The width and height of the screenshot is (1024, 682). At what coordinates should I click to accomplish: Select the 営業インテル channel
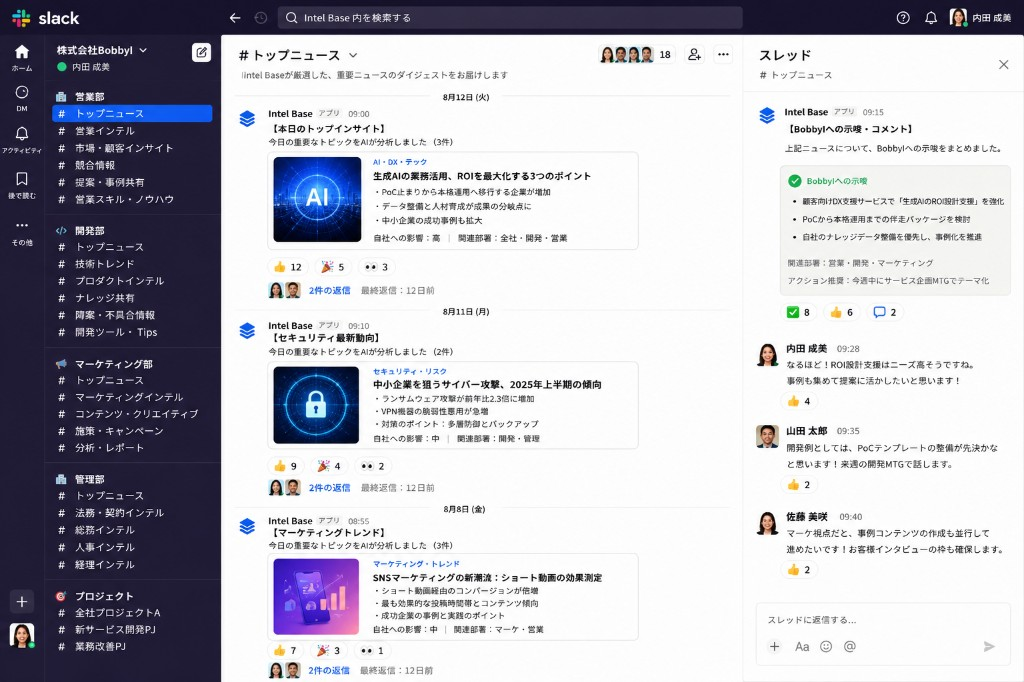click(132, 131)
